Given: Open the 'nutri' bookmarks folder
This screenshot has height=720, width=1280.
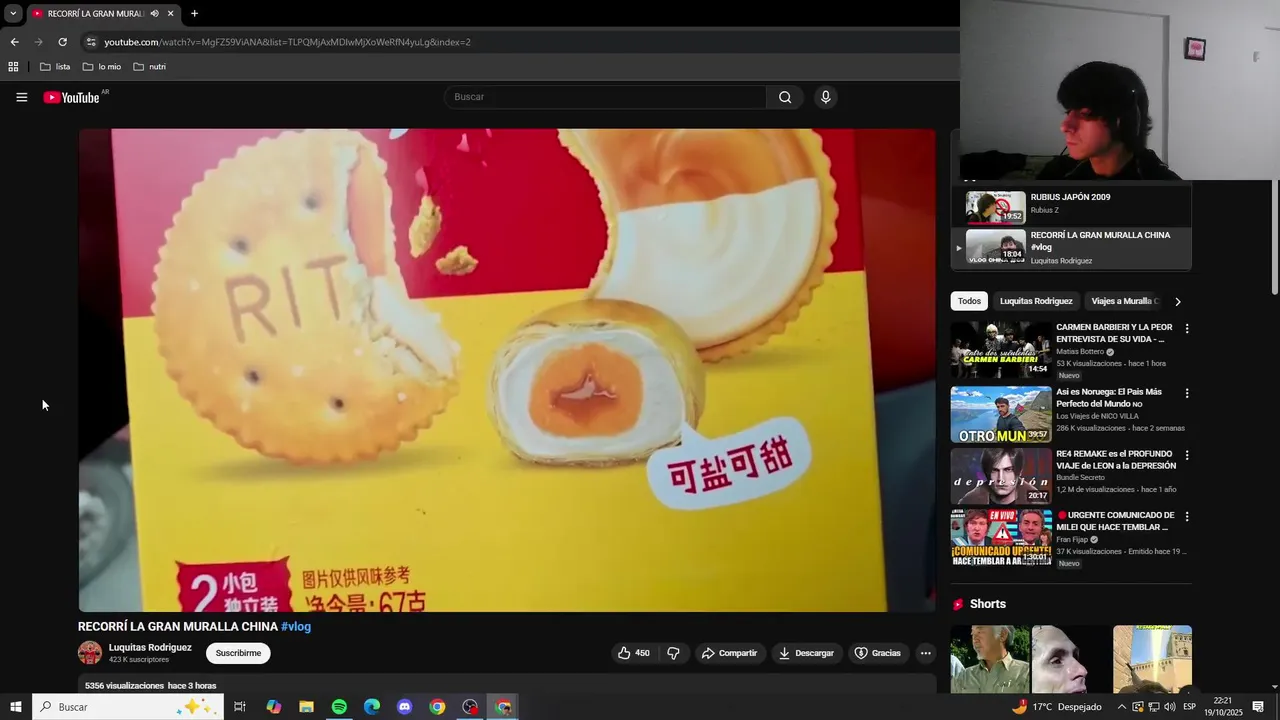Looking at the screenshot, I should point(150,67).
